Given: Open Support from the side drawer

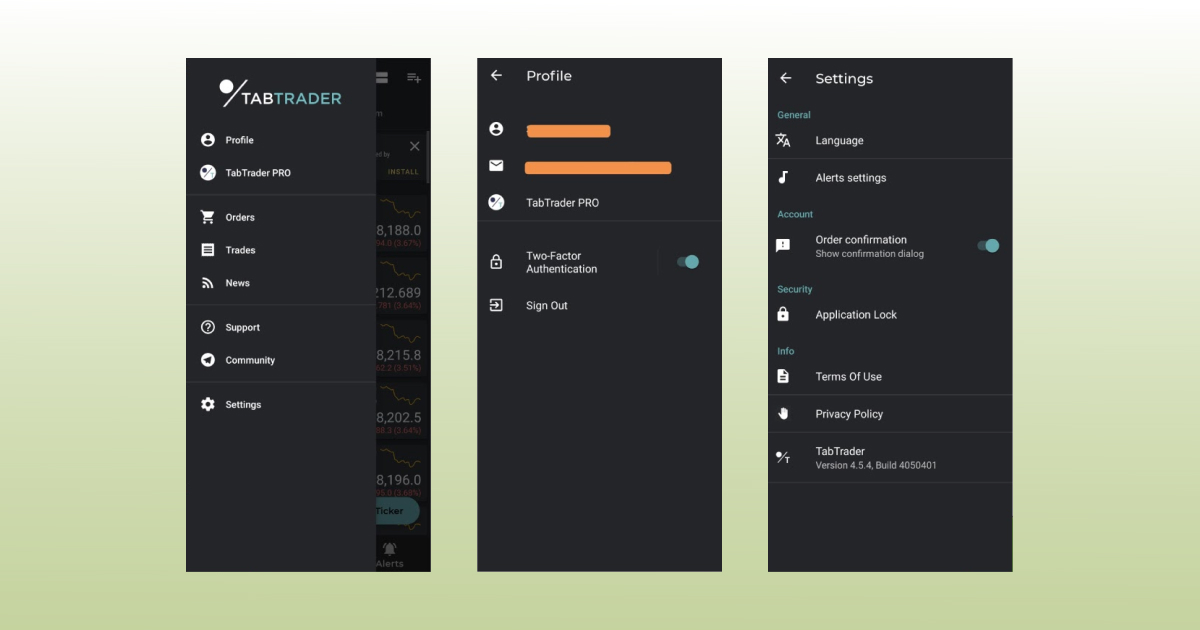Looking at the screenshot, I should coord(242,327).
